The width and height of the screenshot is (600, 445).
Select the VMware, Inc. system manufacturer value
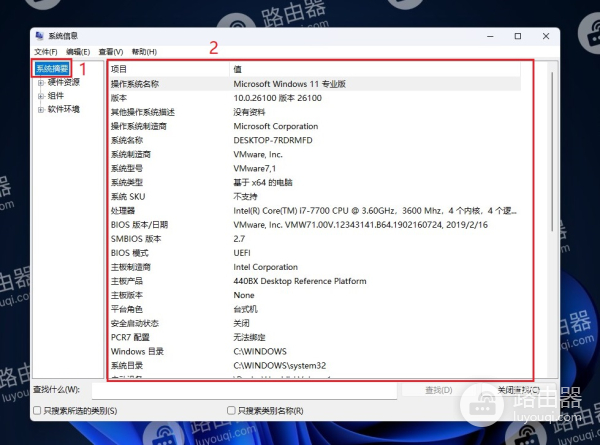pos(258,155)
